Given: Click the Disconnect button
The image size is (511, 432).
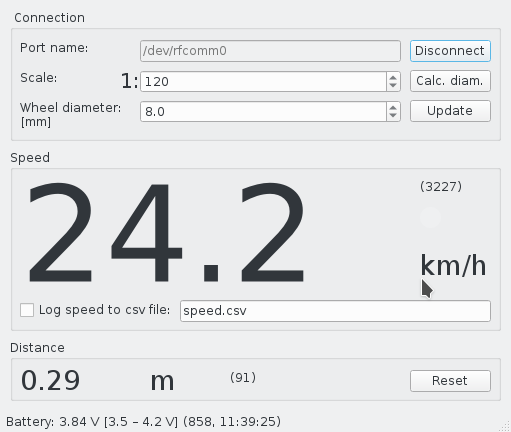Looking at the screenshot, I should pyautogui.click(x=450, y=51).
